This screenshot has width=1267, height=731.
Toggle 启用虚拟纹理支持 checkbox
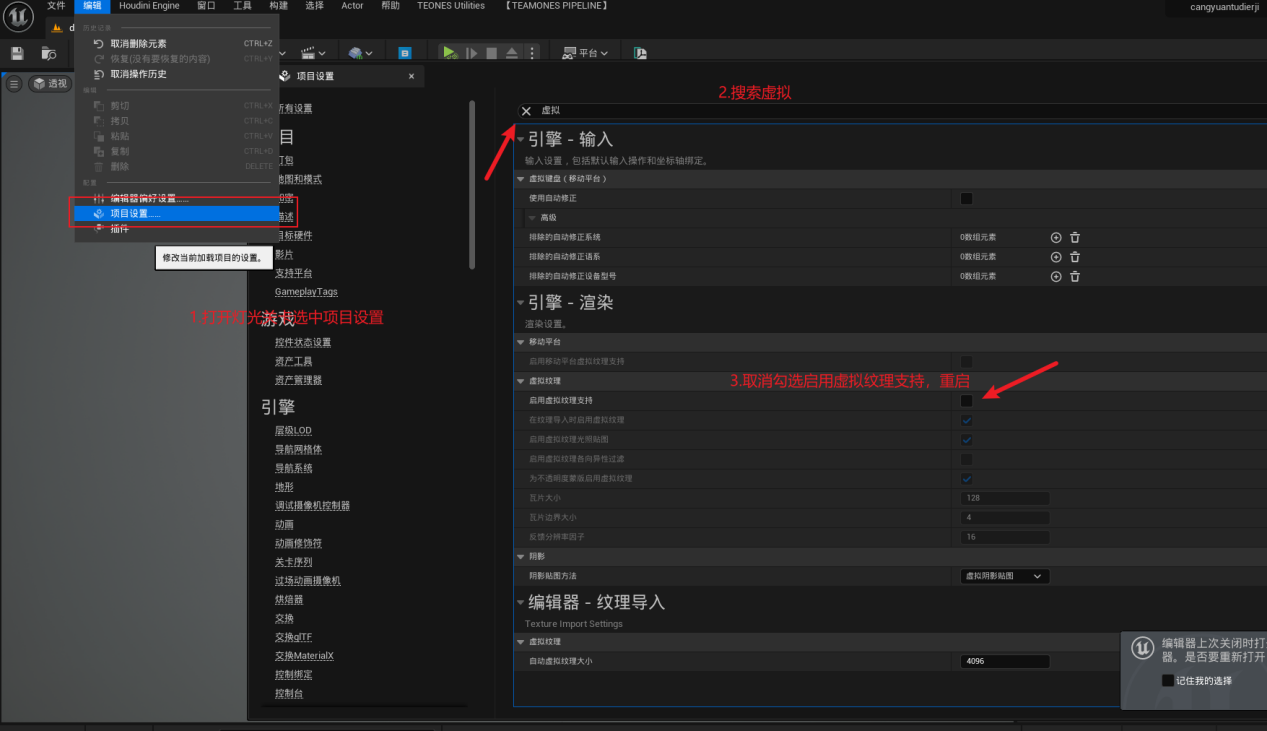[966, 401]
